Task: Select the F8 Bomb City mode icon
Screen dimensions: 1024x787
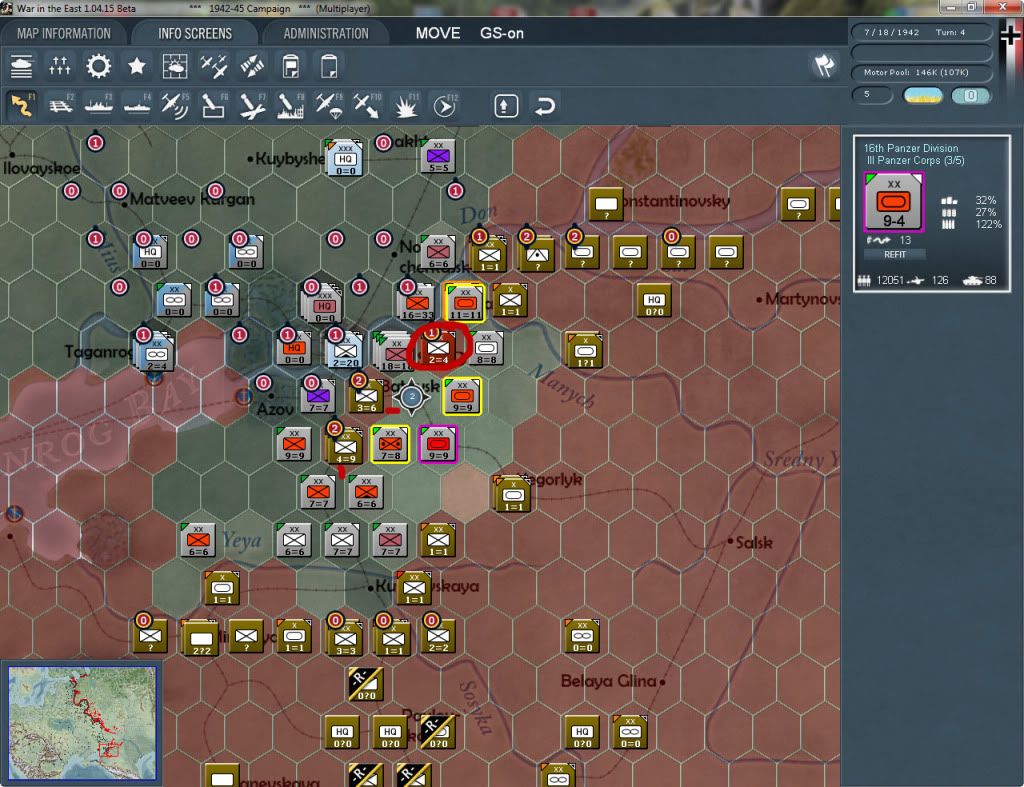Action: (x=291, y=105)
